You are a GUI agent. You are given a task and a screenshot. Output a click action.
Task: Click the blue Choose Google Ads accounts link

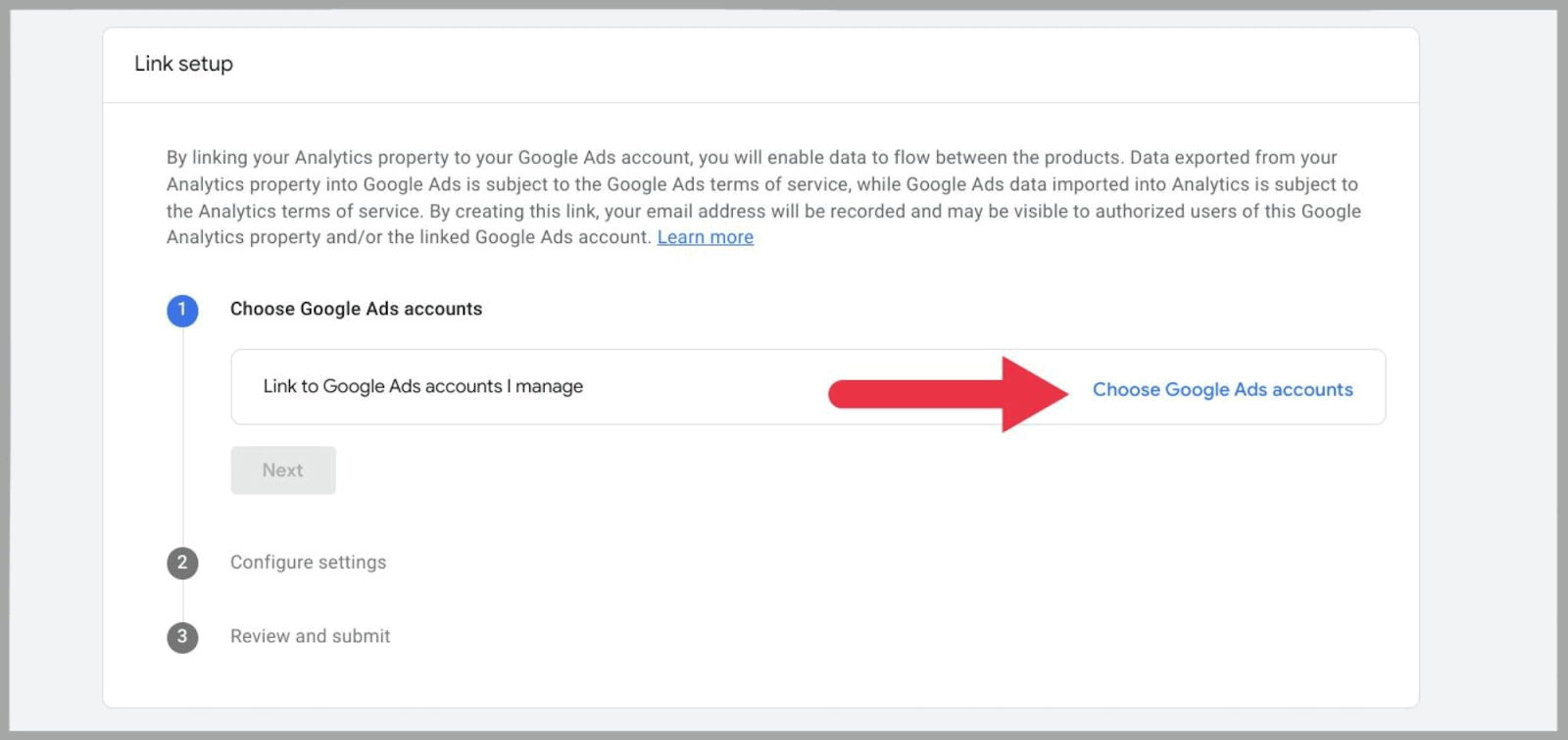click(1222, 389)
